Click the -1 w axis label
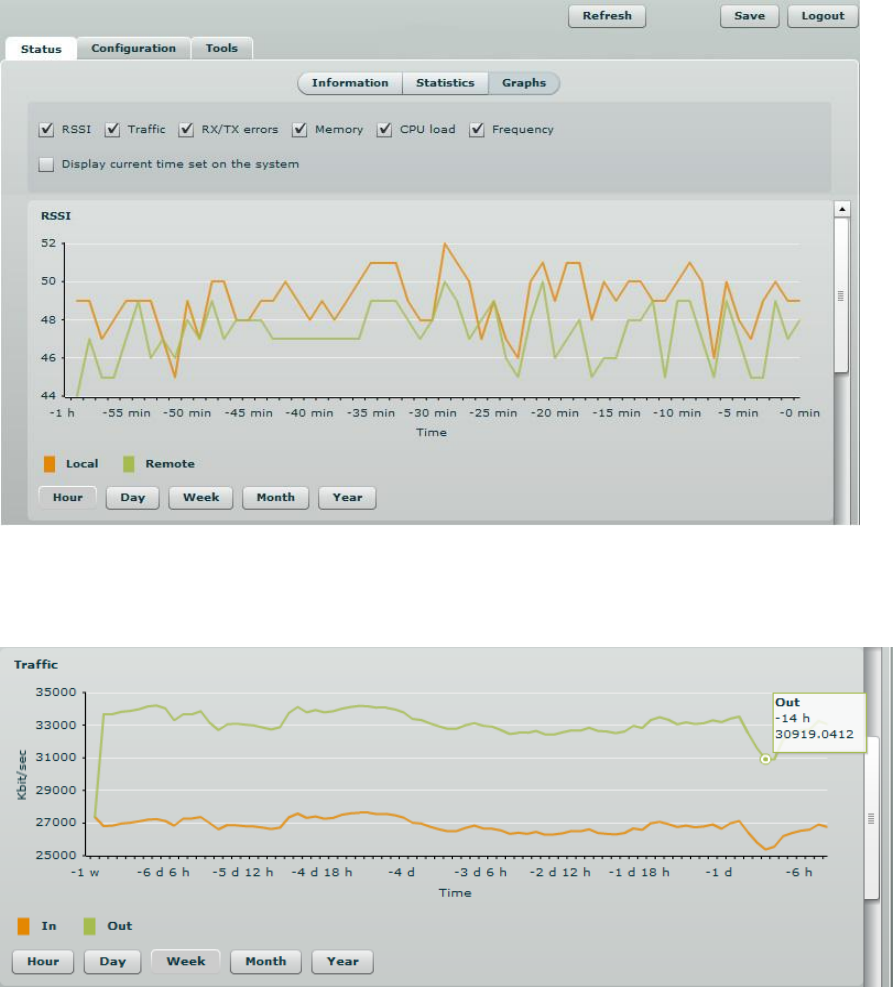The image size is (893, 987). coord(85,872)
